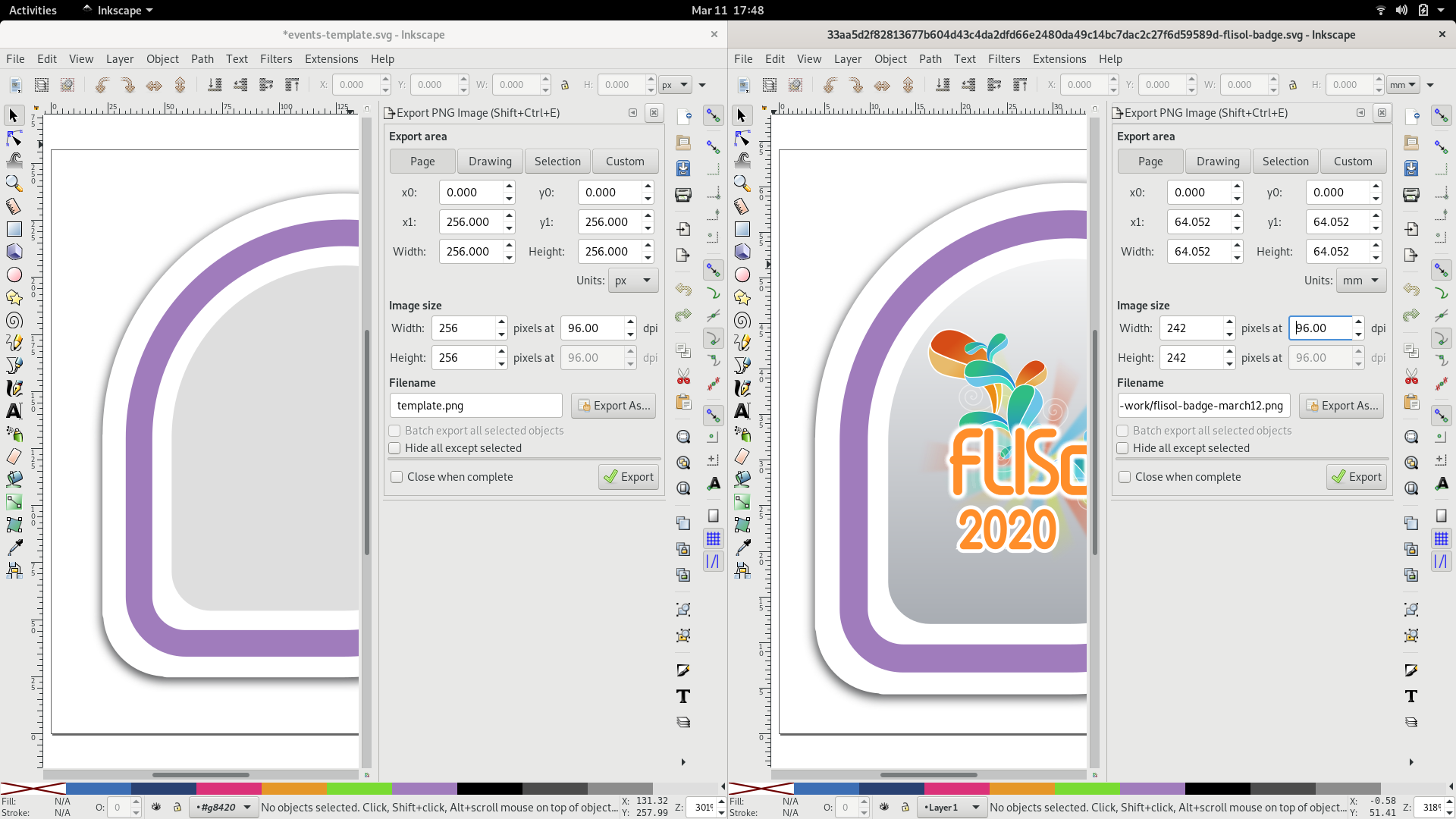
Task: Expand the toolbar overflow arrow in flisol-badge window
Action: click(x=1430, y=85)
